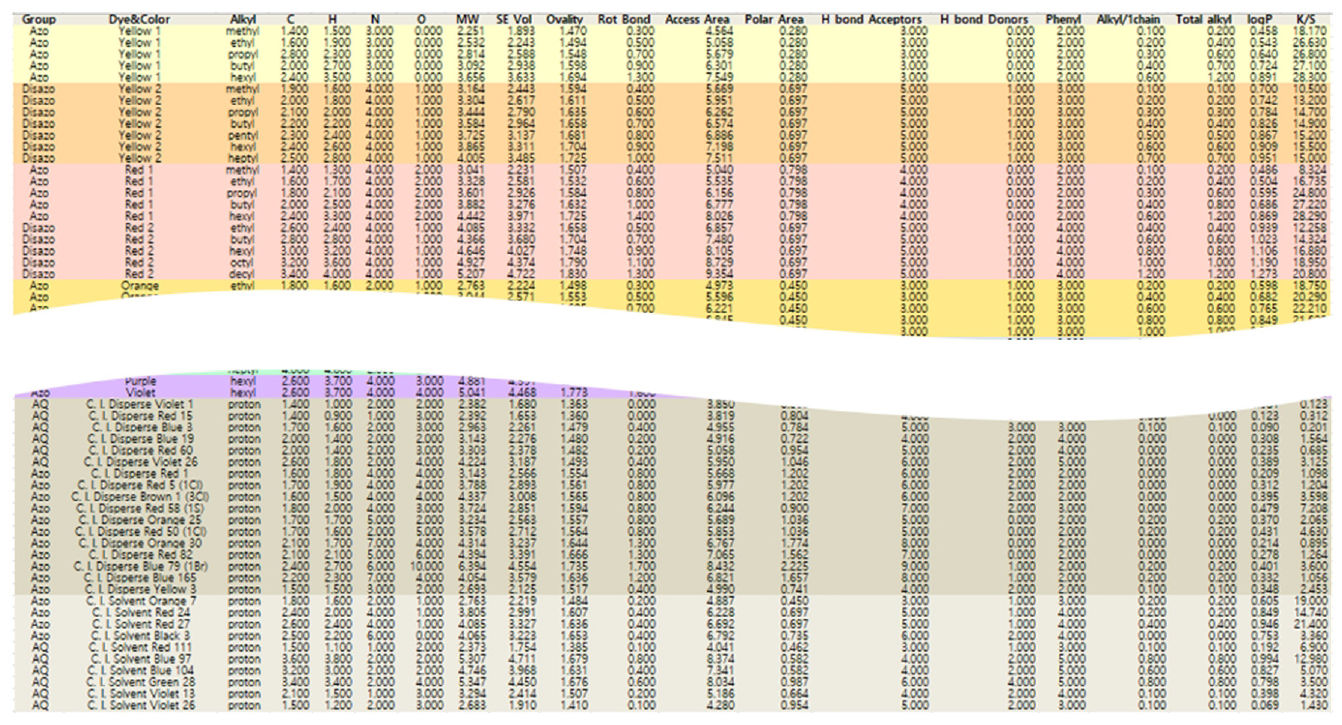Click the MW column header
Viewport: 1342px width, 725px height.
click(x=467, y=19)
